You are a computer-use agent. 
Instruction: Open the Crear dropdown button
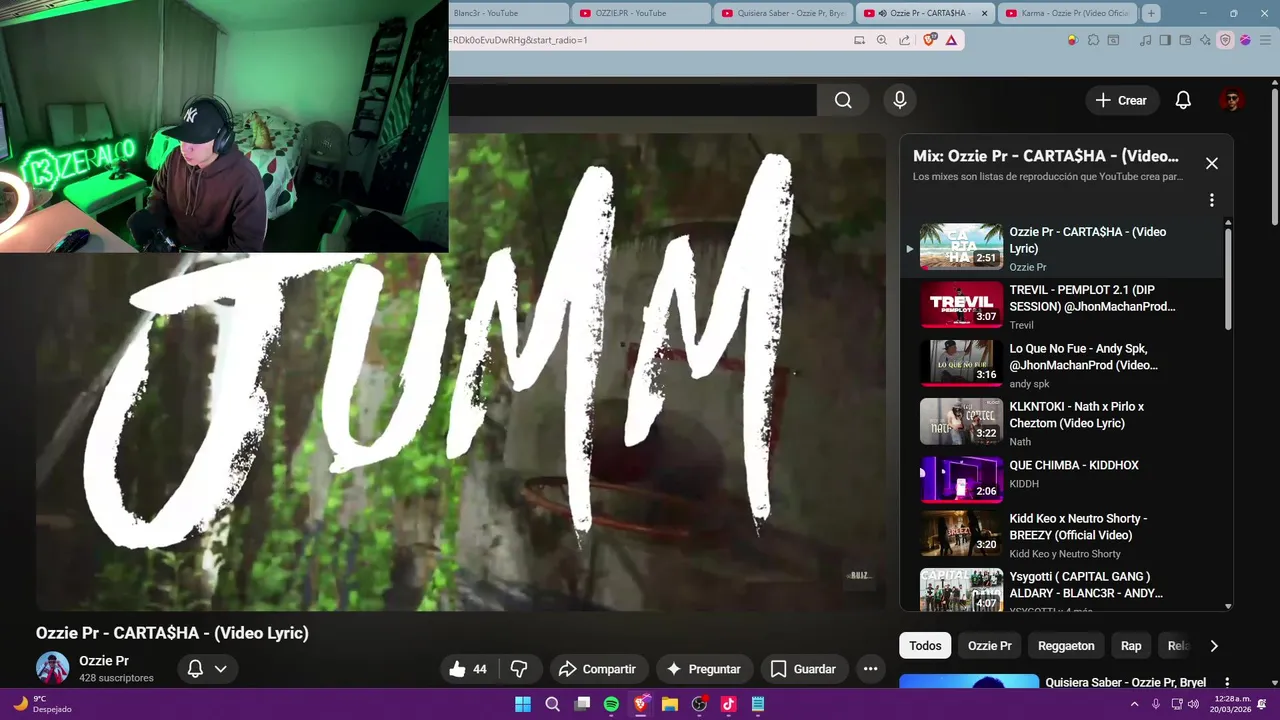point(1121,100)
